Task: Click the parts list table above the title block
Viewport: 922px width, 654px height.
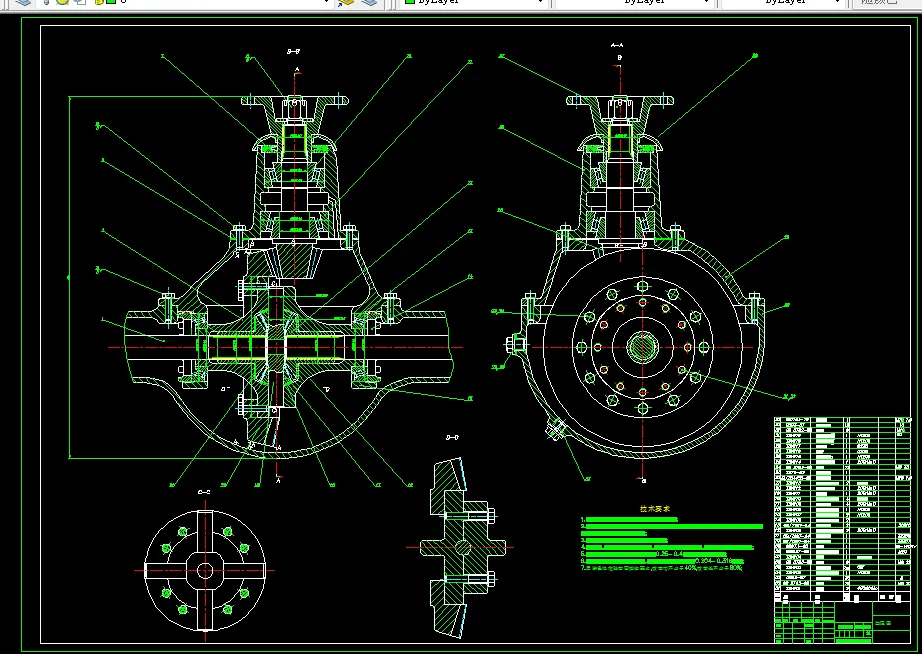Action: point(843,509)
